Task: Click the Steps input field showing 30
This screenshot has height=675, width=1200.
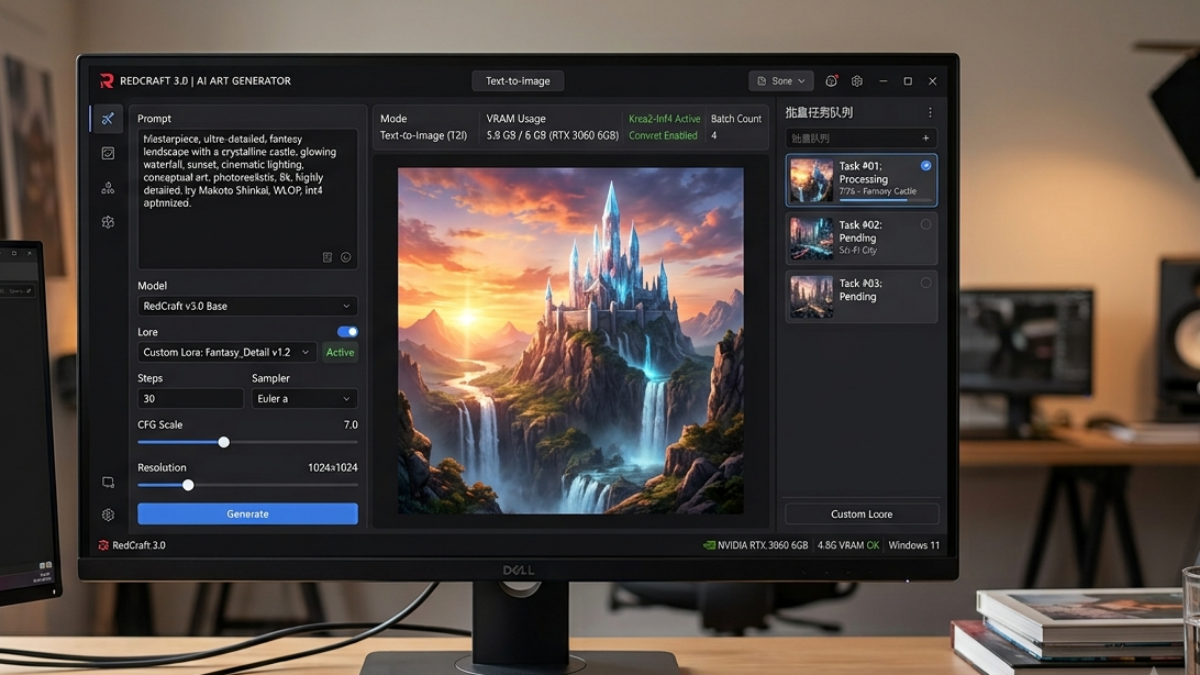Action: coord(190,398)
